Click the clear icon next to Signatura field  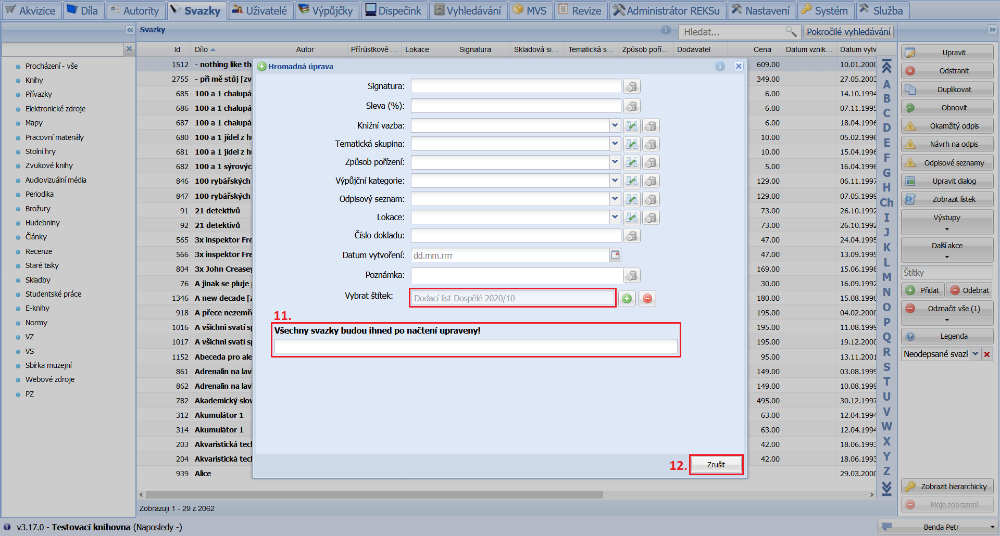point(632,87)
